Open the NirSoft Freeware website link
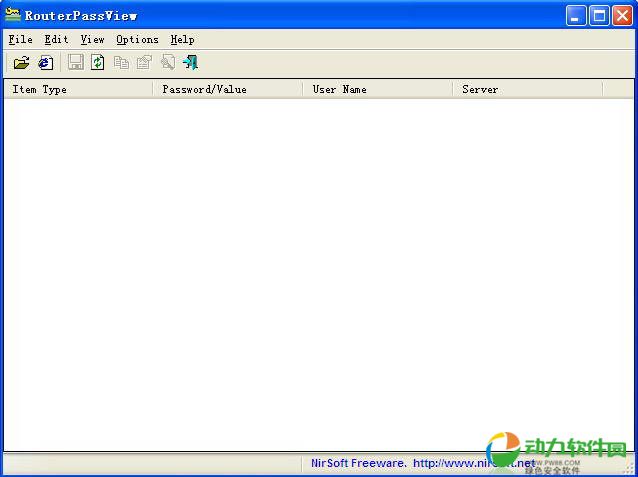 coord(420,464)
